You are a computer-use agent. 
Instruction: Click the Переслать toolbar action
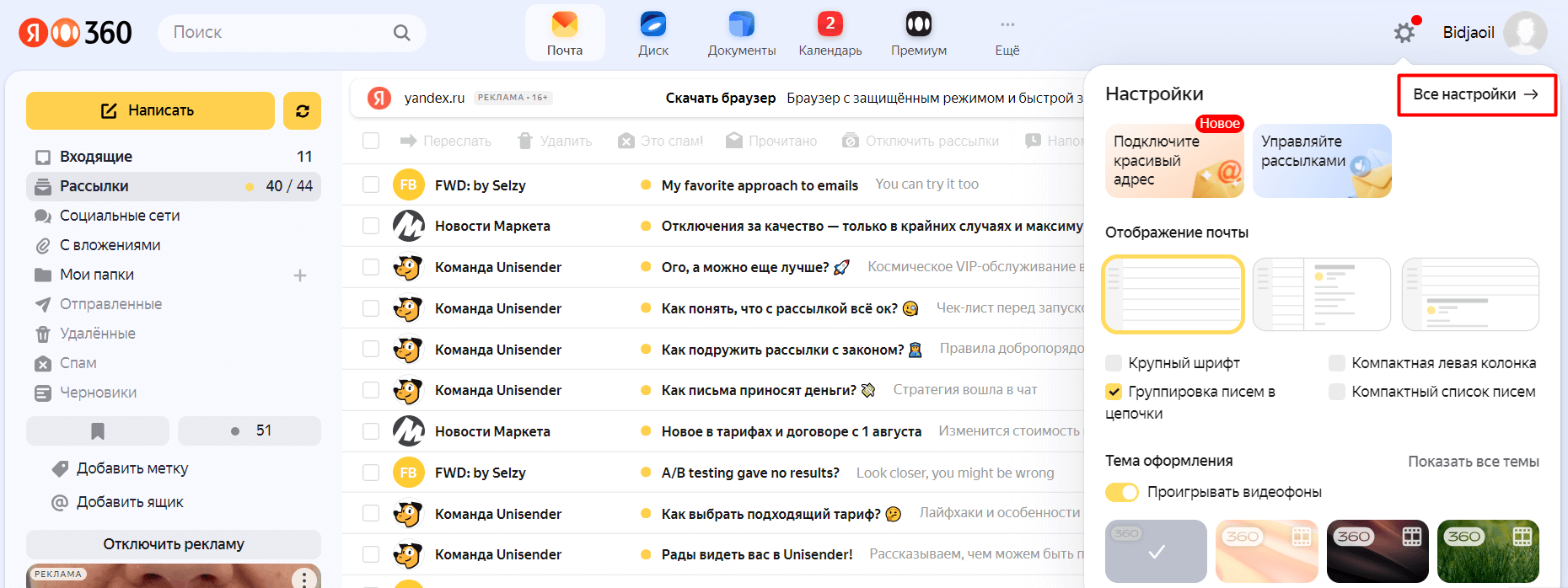[x=445, y=141]
